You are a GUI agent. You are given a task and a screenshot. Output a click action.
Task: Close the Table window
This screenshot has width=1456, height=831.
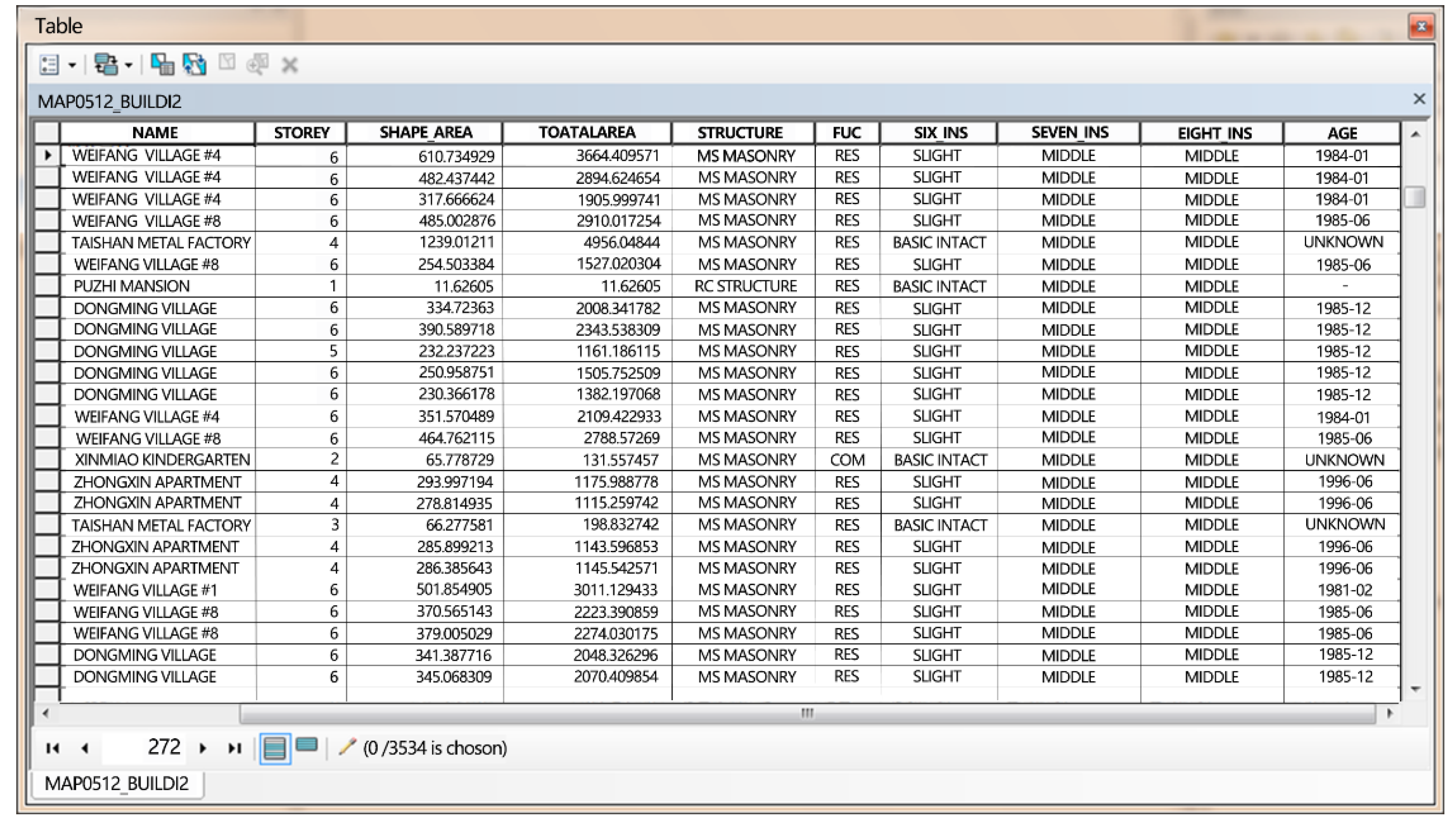1421,26
